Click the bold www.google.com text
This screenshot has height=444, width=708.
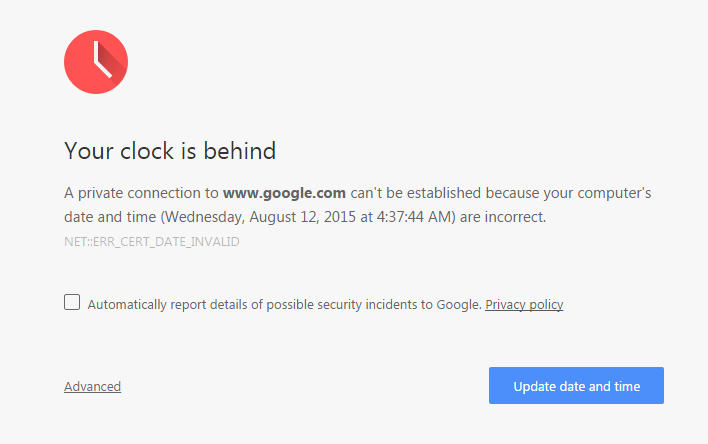coord(284,193)
